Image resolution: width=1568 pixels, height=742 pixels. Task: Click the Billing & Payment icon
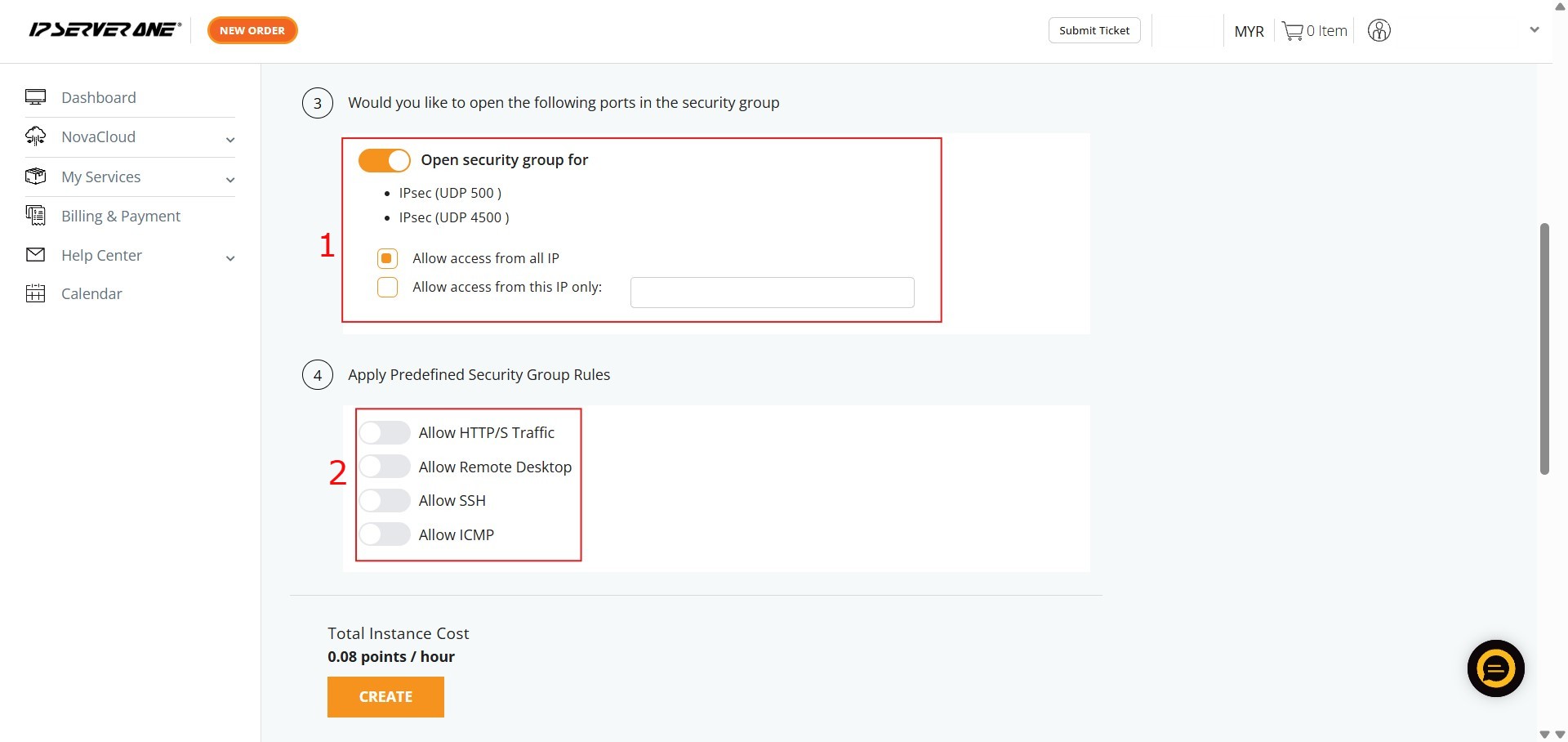point(36,216)
